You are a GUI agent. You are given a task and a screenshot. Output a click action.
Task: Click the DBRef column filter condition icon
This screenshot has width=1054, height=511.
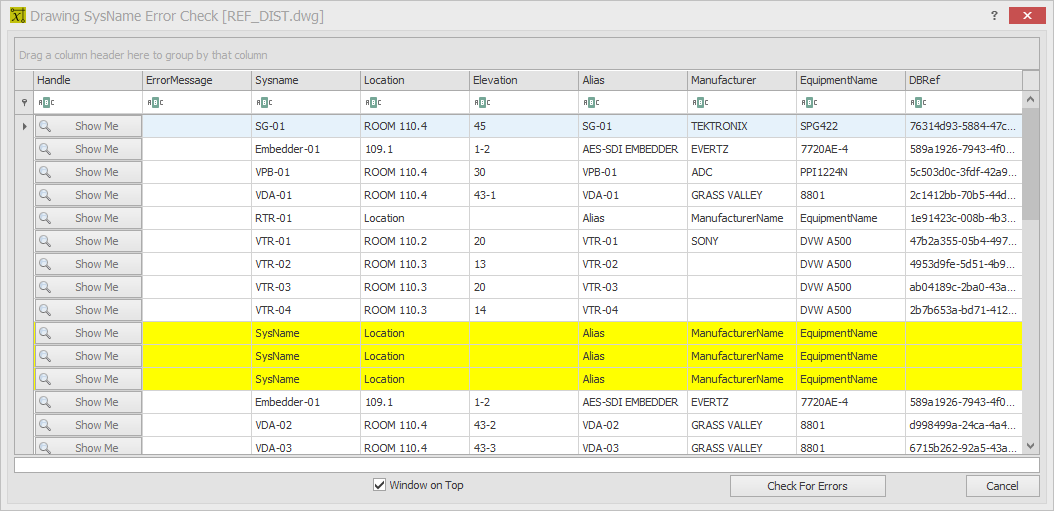(x=918, y=103)
